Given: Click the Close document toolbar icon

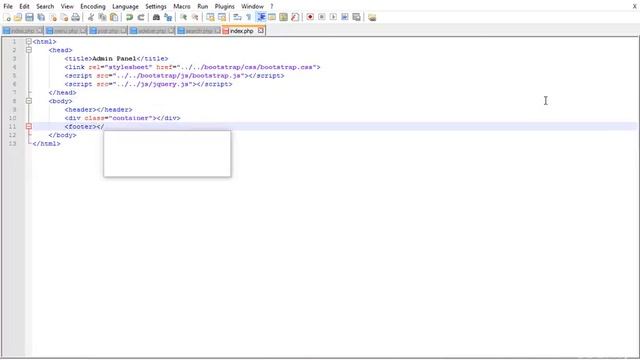Looking at the screenshot, I should (53, 17).
